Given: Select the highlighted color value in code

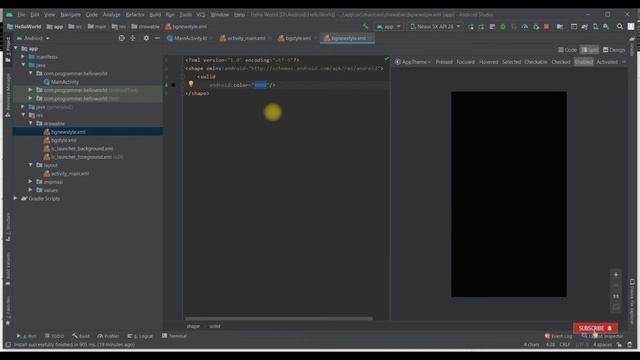Looking at the screenshot, I should (260, 85).
